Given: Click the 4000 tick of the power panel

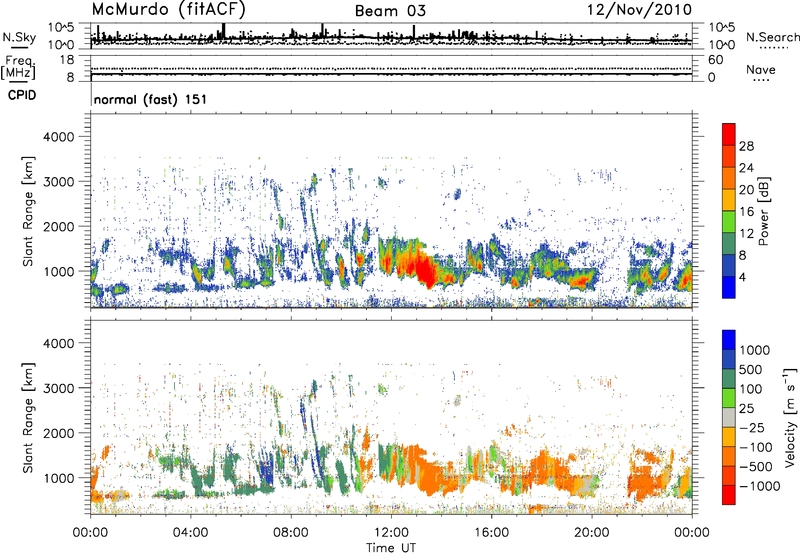Looking at the screenshot, I should click(61, 137).
